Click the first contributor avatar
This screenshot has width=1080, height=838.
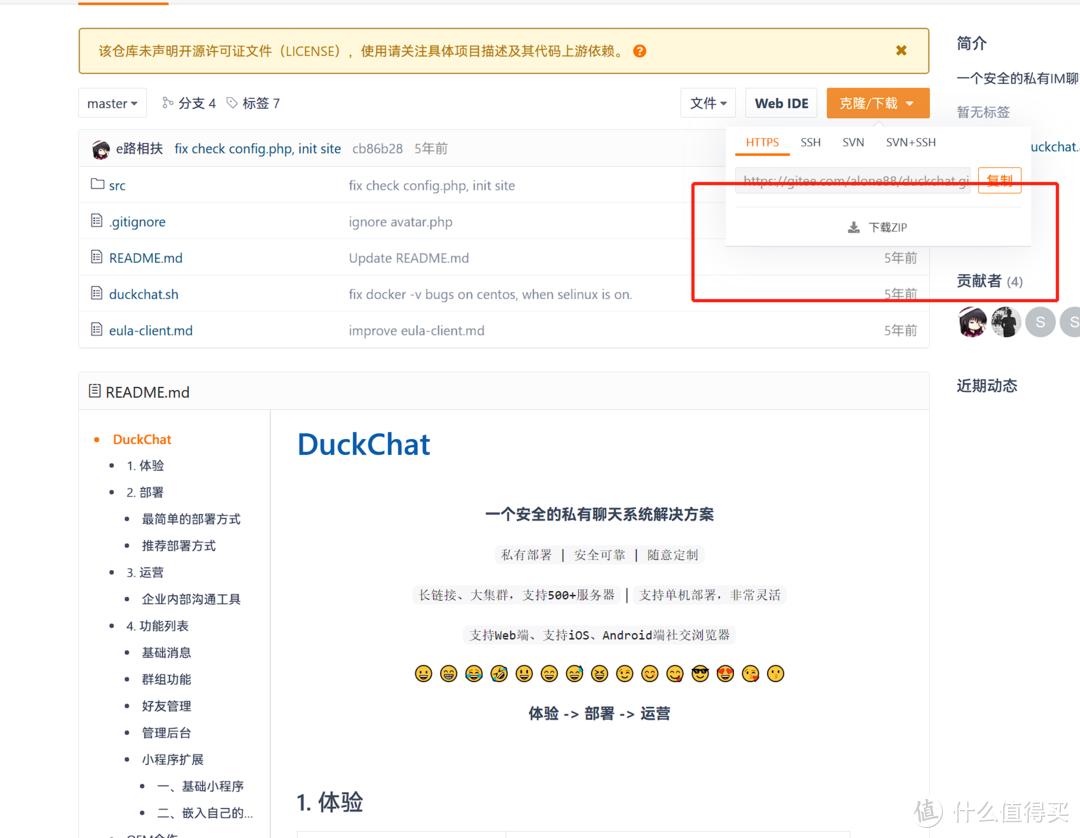pyautogui.click(x=972, y=322)
